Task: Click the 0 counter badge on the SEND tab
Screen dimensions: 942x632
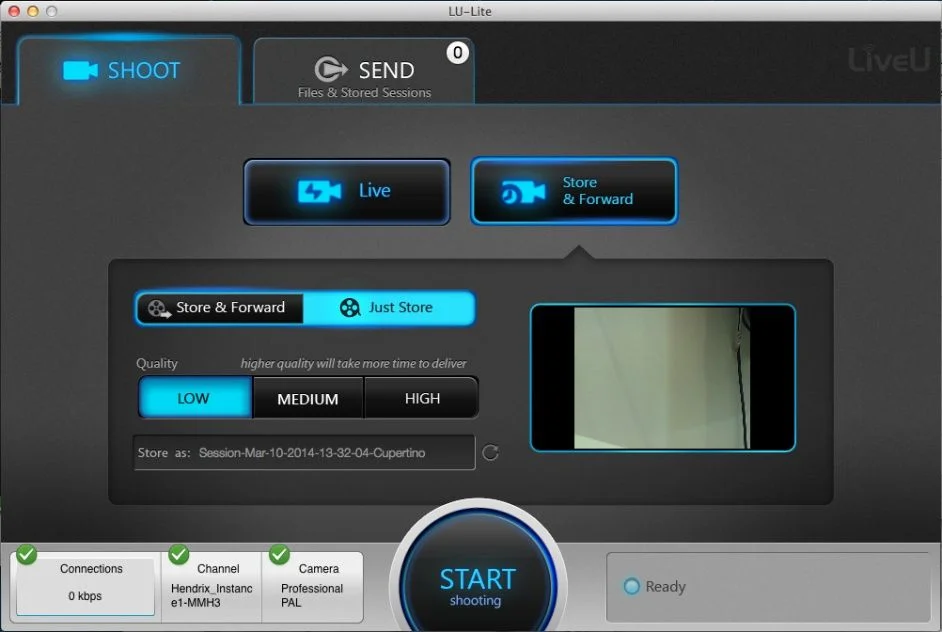Action: tap(458, 53)
